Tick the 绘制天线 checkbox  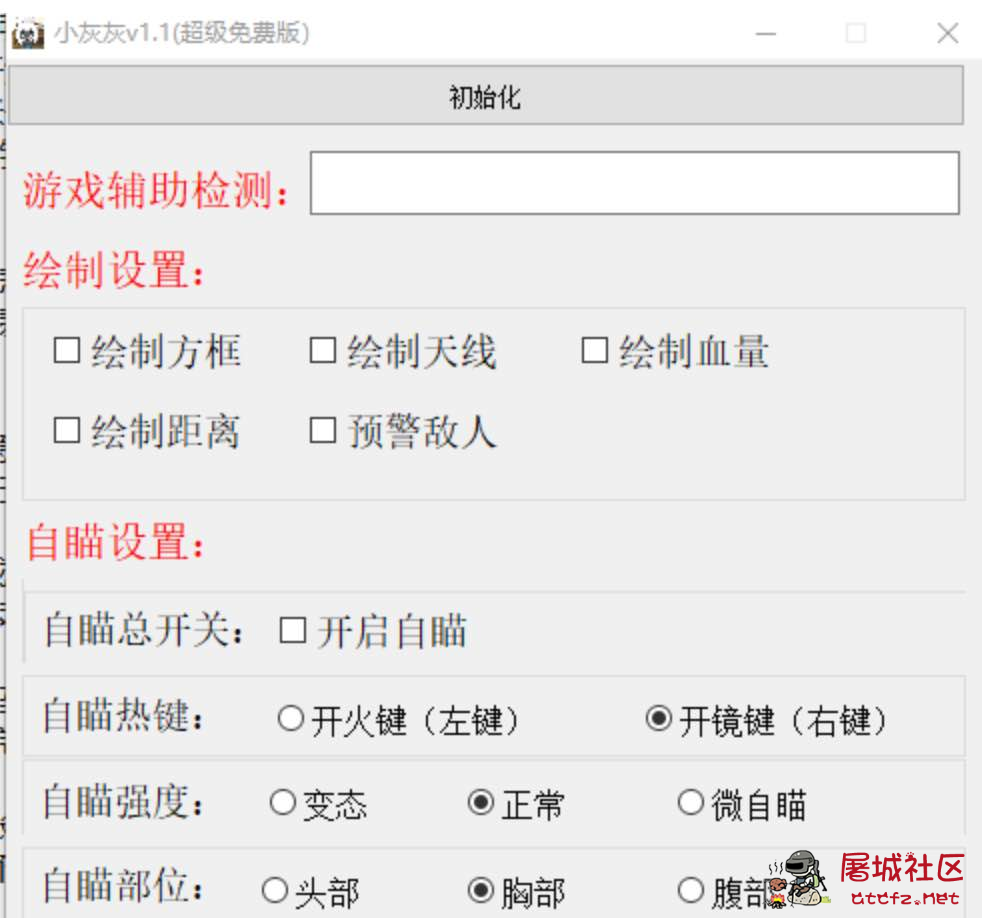tap(323, 351)
